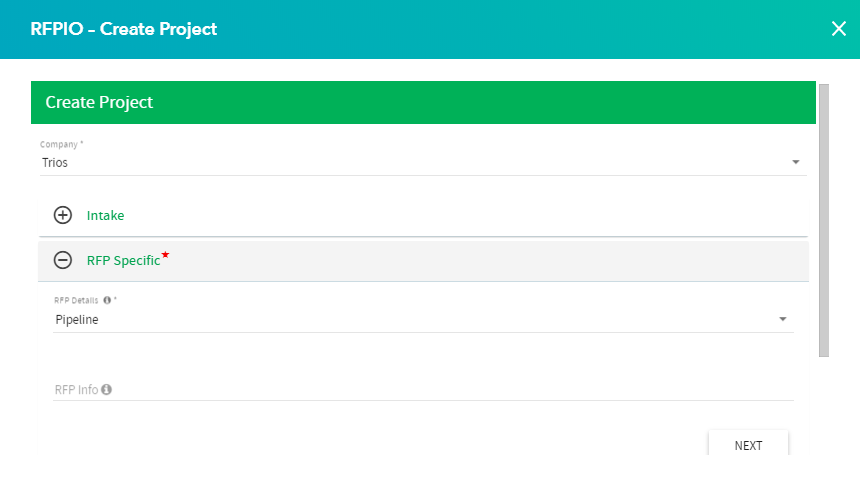The image size is (860, 502).
Task: Click the Company field label
Action: click(59, 144)
